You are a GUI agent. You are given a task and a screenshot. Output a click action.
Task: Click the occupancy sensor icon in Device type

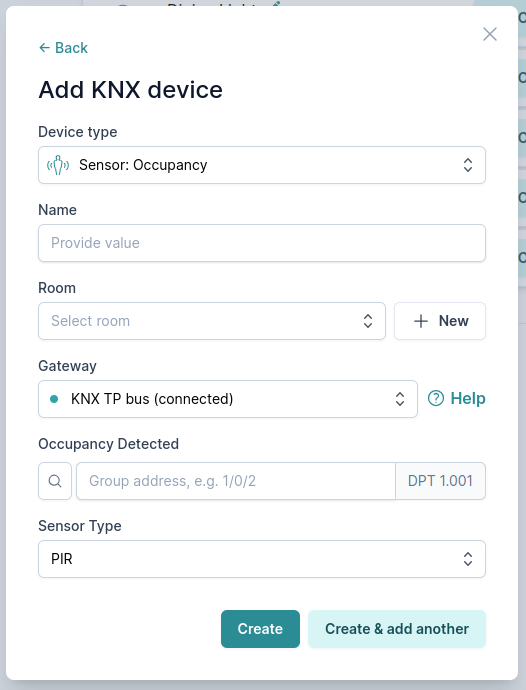tap(58, 165)
